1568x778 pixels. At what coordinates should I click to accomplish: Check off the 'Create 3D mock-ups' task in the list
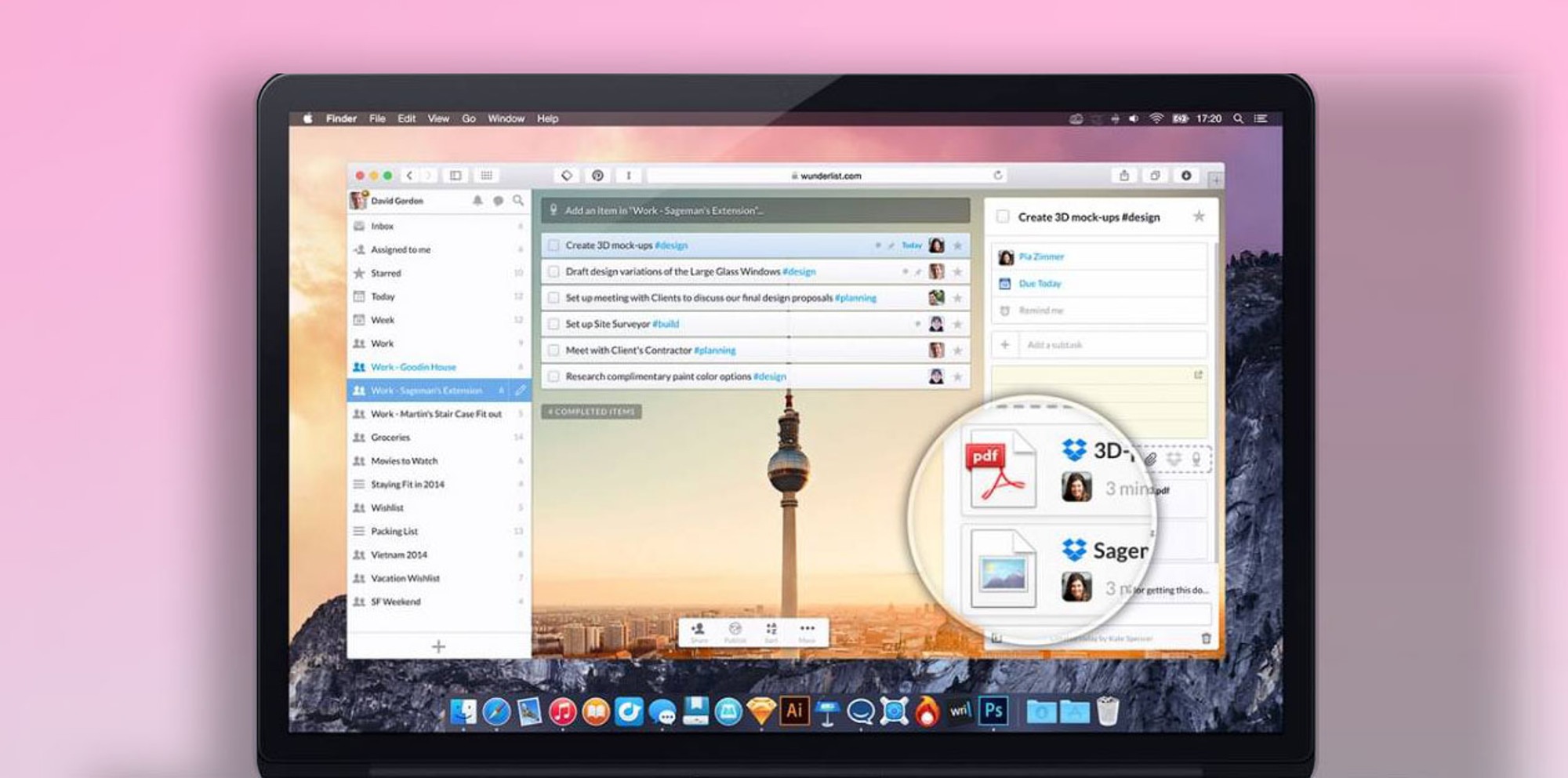click(x=554, y=245)
